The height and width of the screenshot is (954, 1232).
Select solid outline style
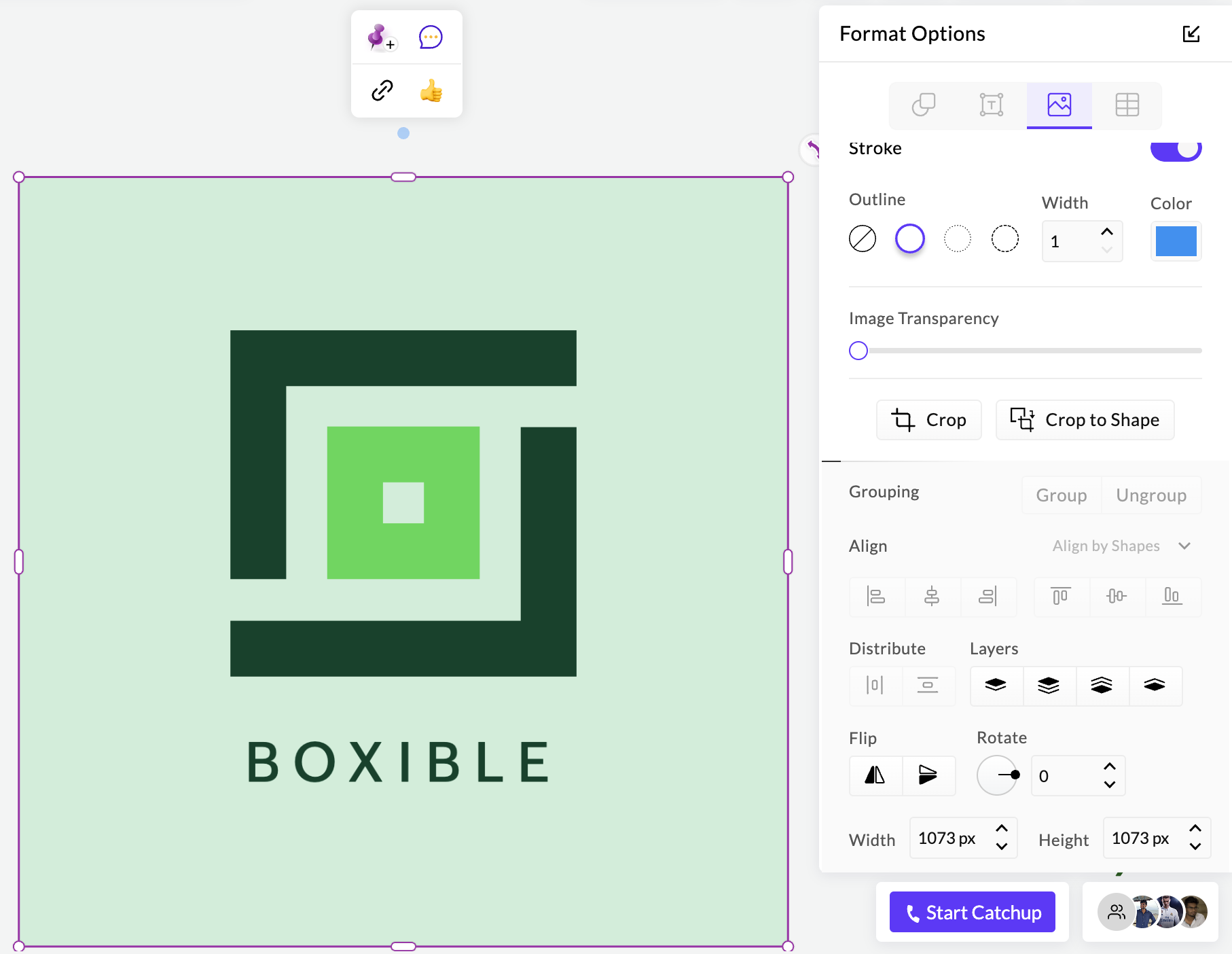click(910, 238)
